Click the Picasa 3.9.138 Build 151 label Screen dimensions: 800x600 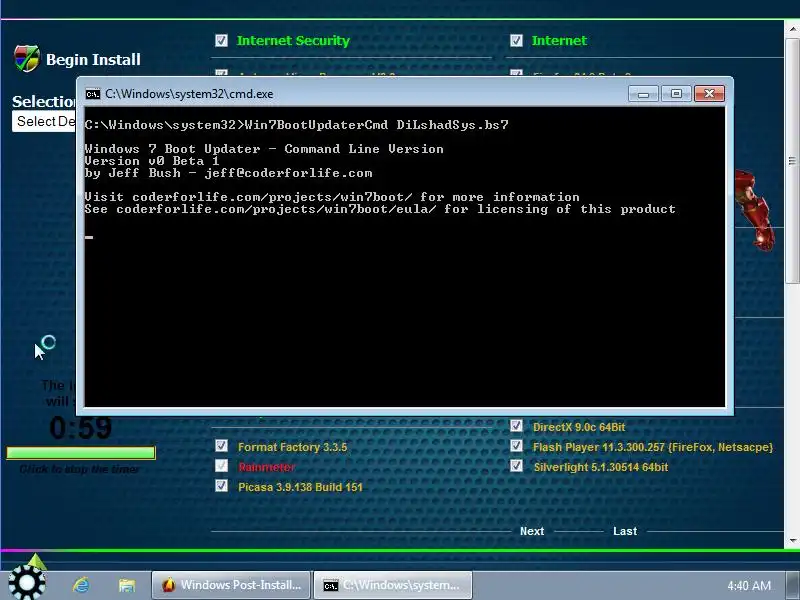(300, 487)
